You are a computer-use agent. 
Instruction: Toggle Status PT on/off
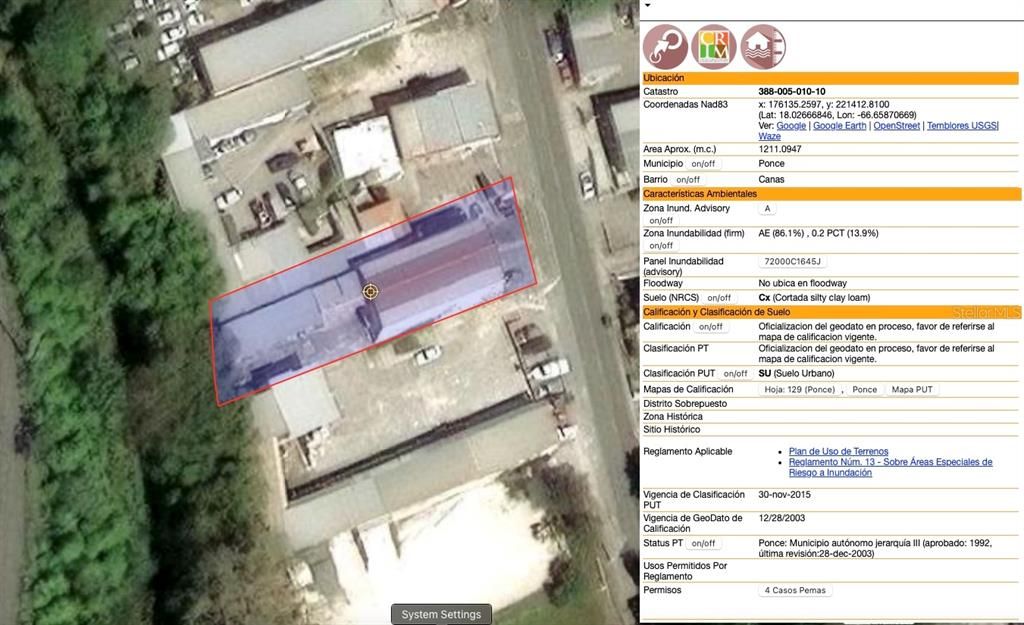pyautogui.click(x=703, y=544)
